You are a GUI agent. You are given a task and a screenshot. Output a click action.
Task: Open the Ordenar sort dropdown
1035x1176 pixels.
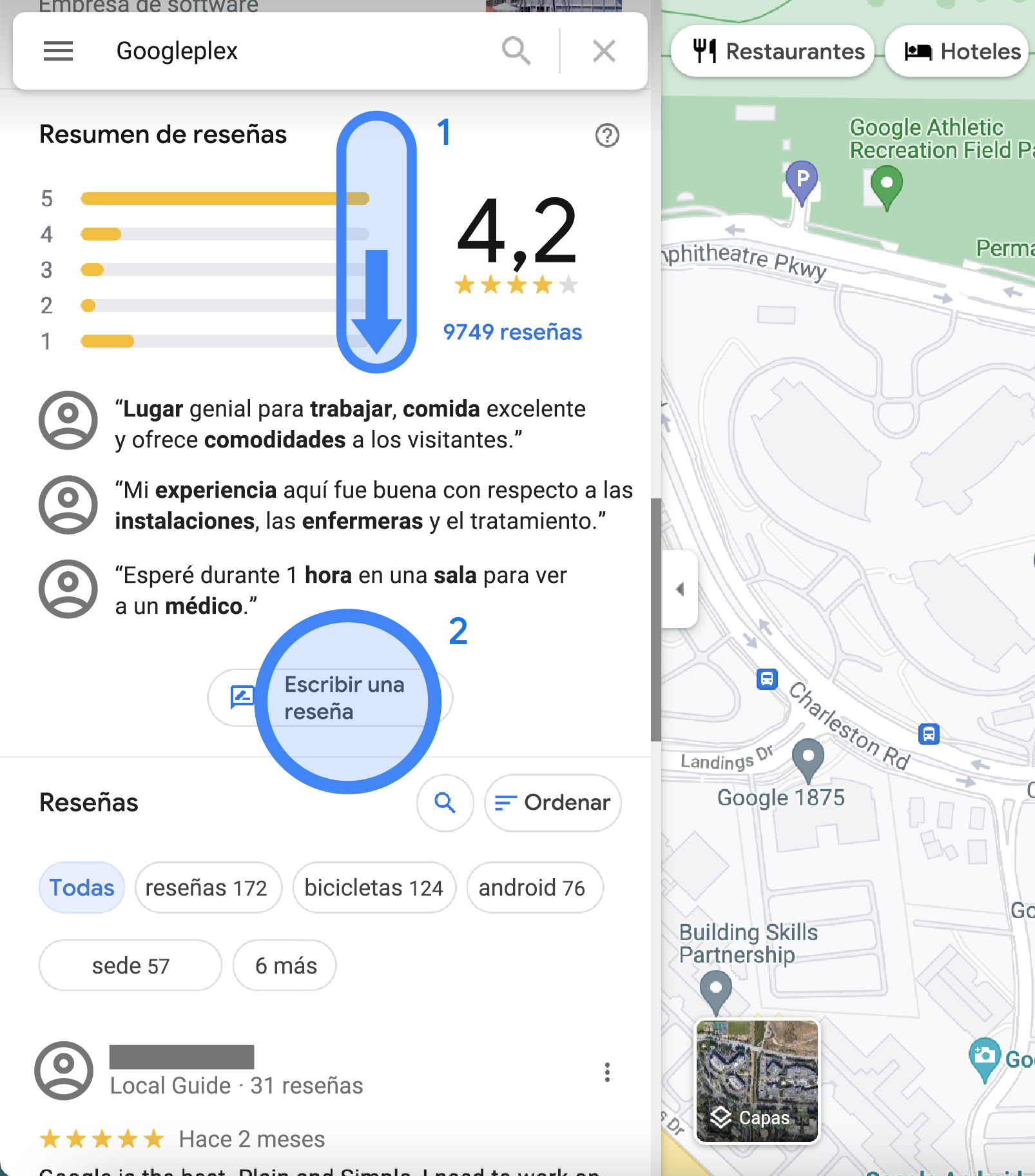pyautogui.click(x=553, y=803)
